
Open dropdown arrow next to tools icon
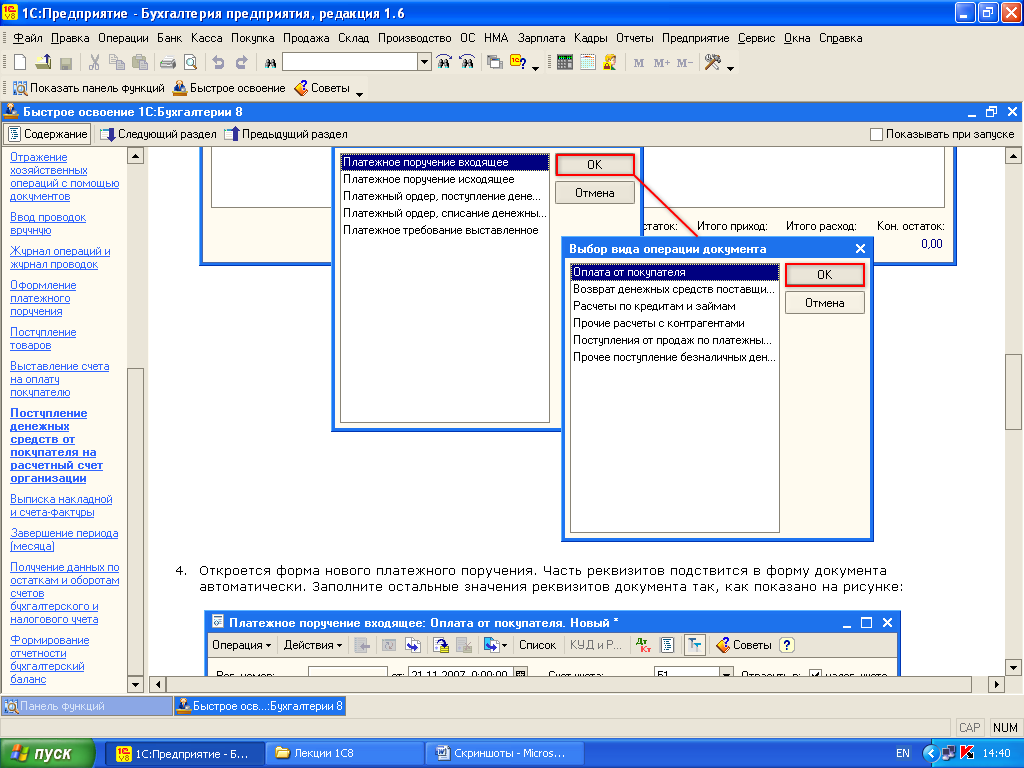[x=731, y=67]
